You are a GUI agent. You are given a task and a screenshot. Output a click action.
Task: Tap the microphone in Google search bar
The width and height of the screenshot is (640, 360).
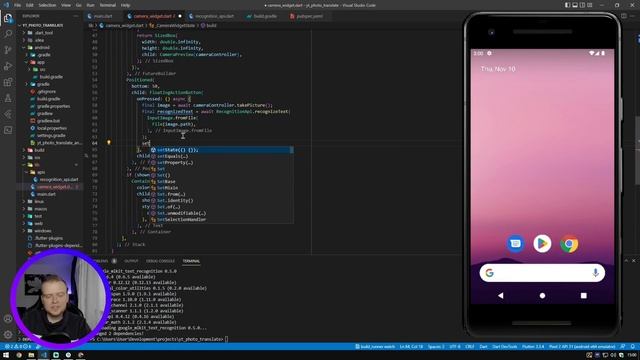click(x=595, y=273)
